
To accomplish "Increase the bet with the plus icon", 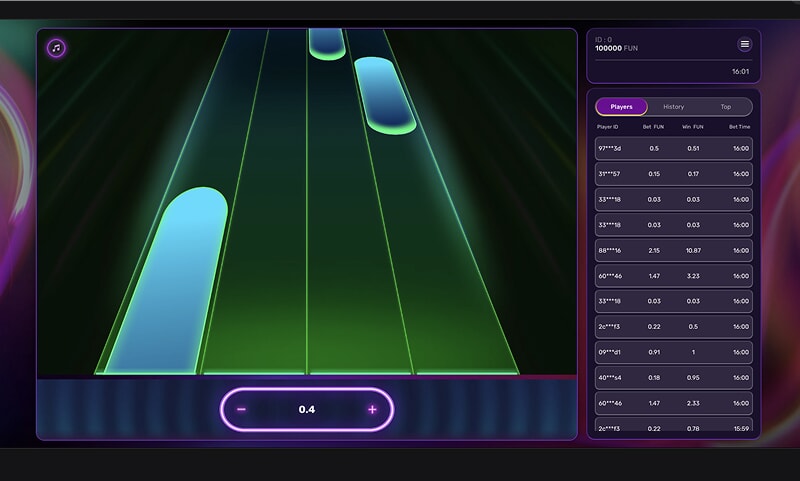I will 372,409.
